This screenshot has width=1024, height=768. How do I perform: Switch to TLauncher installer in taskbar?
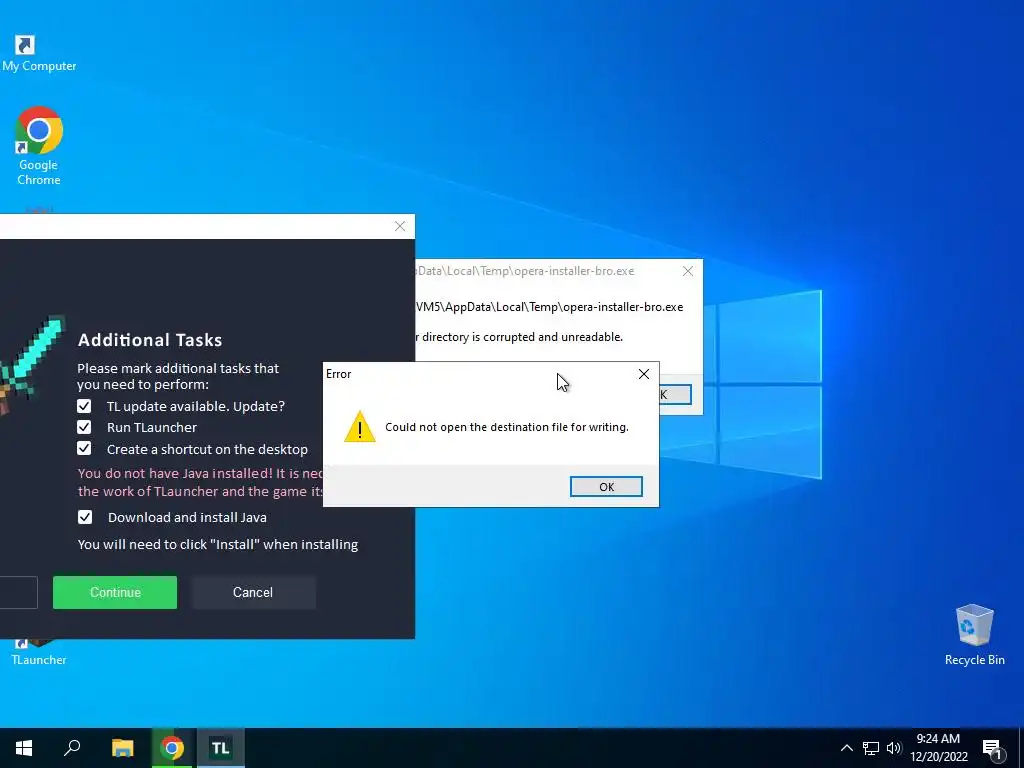click(x=220, y=748)
